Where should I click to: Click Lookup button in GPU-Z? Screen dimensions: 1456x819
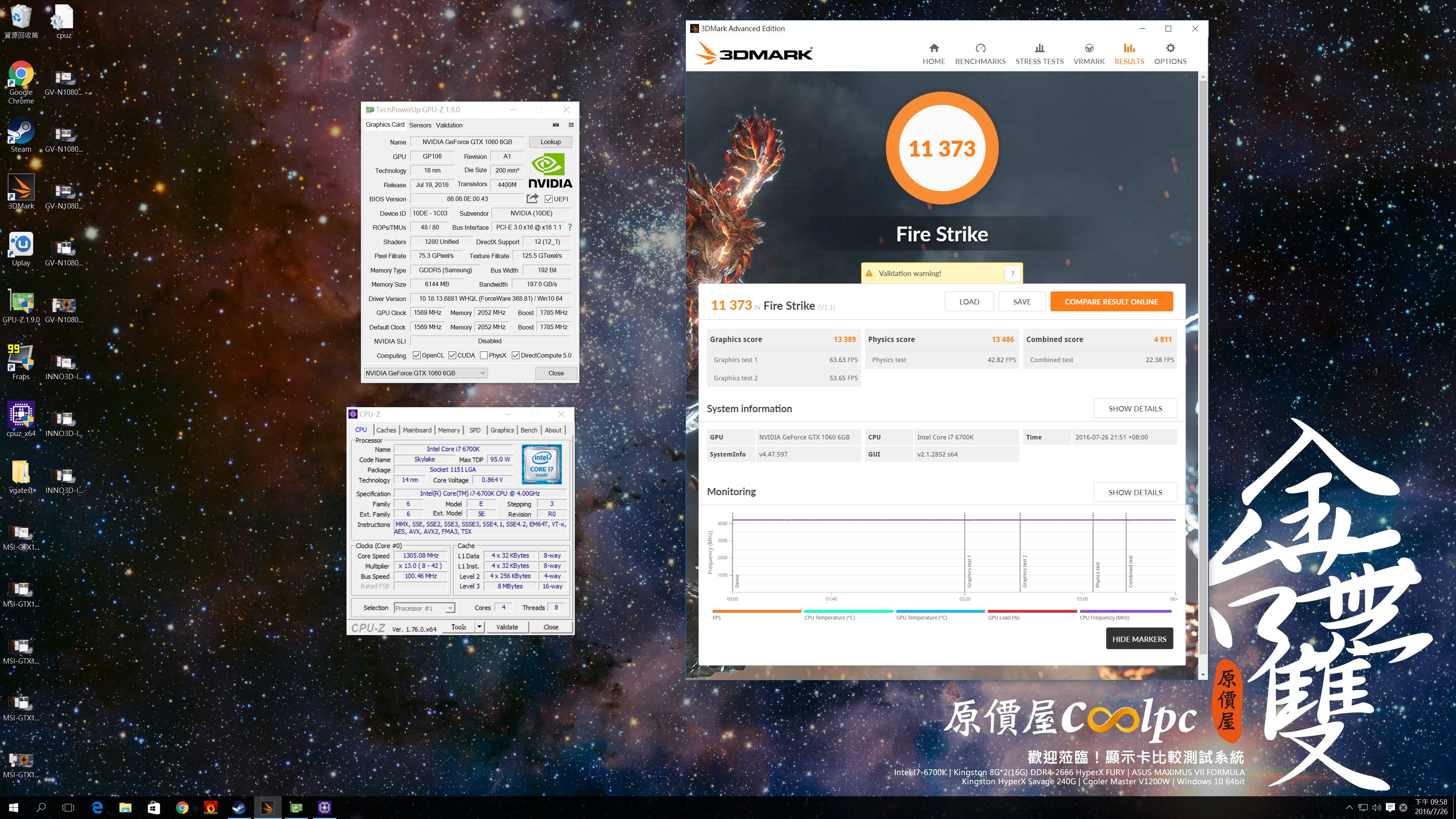(x=550, y=142)
